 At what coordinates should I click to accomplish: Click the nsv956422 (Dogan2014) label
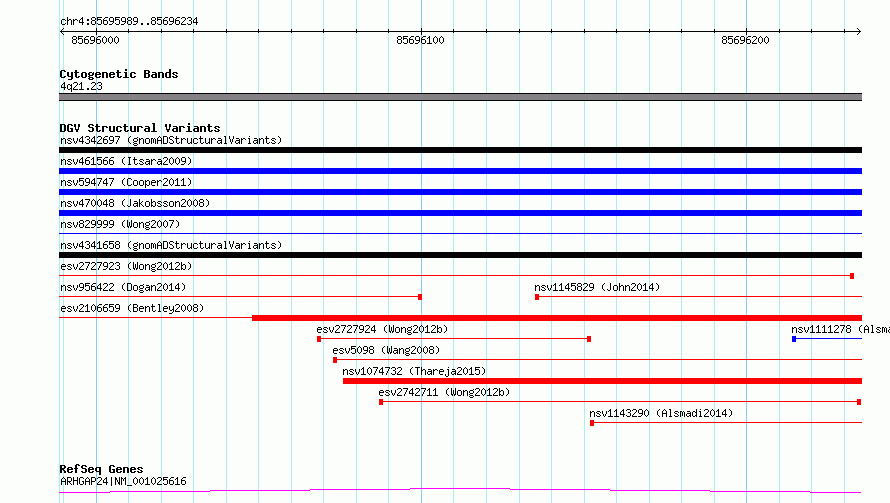pos(123,287)
